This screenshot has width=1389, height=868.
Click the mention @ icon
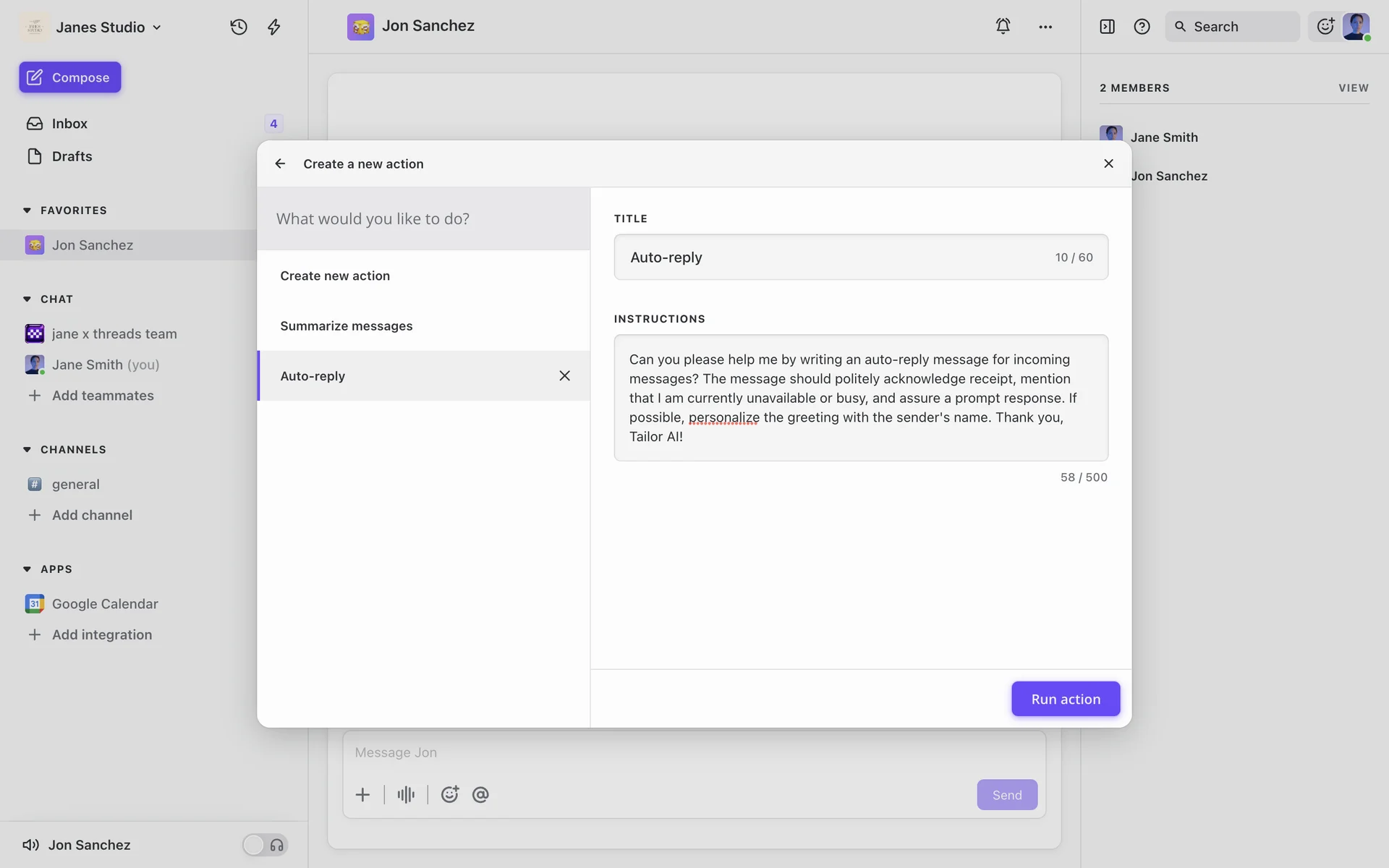coord(480,795)
